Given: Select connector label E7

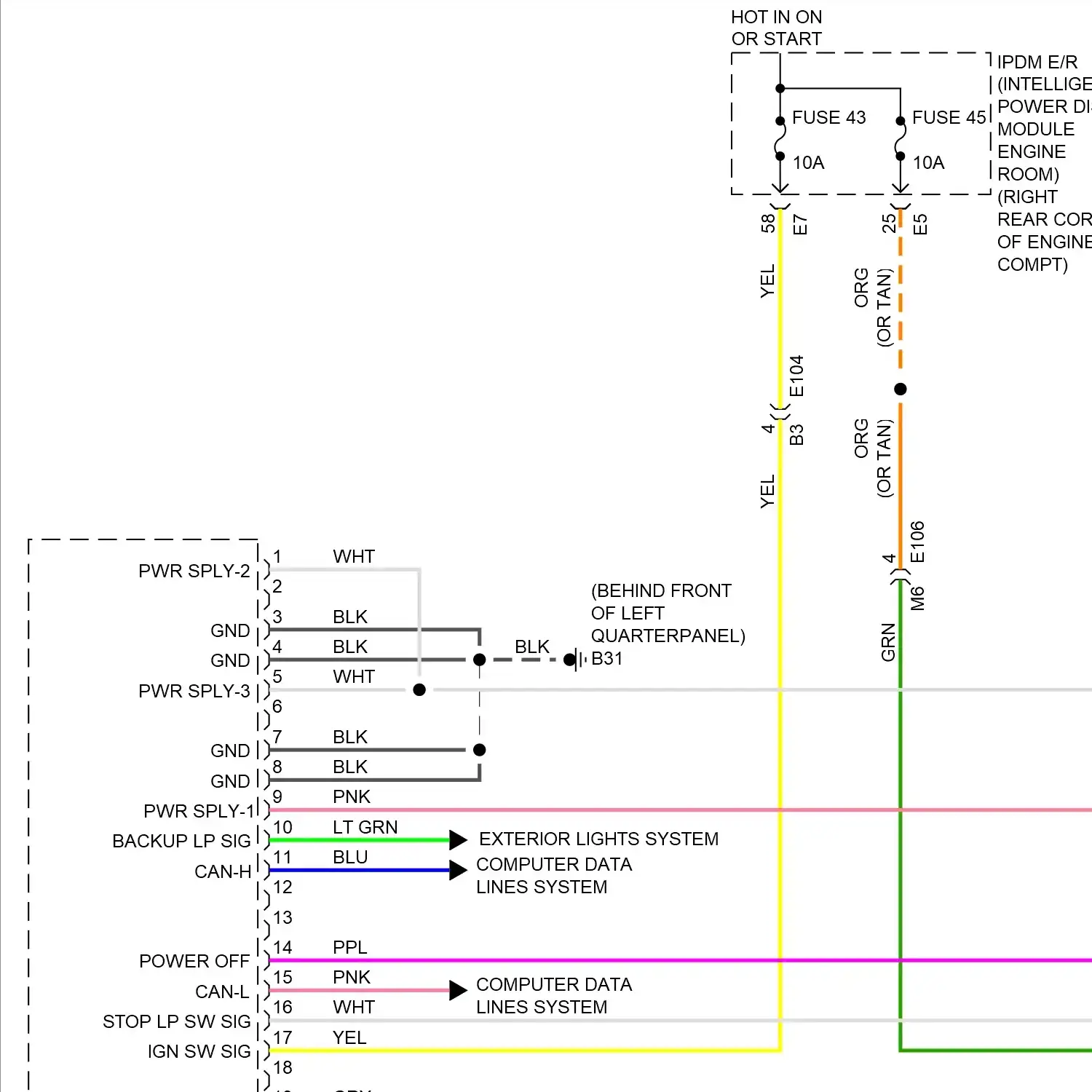Looking at the screenshot, I should point(799,224).
